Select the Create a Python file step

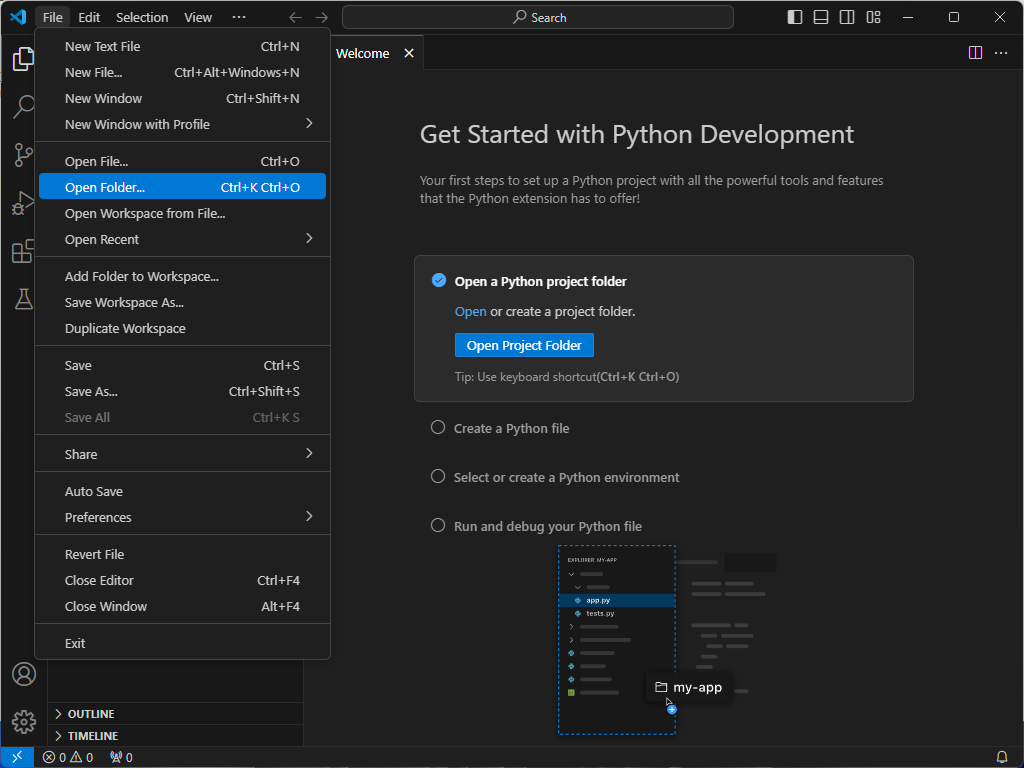[x=511, y=428]
